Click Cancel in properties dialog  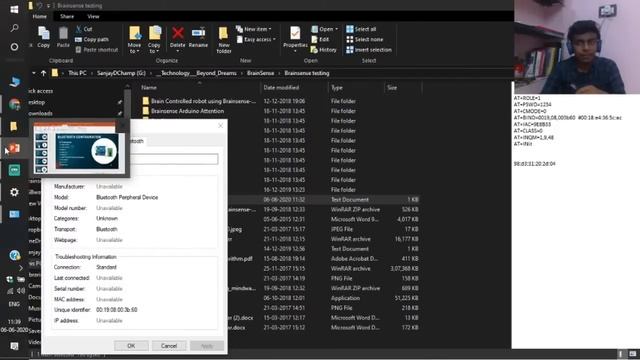[x=169, y=346]
